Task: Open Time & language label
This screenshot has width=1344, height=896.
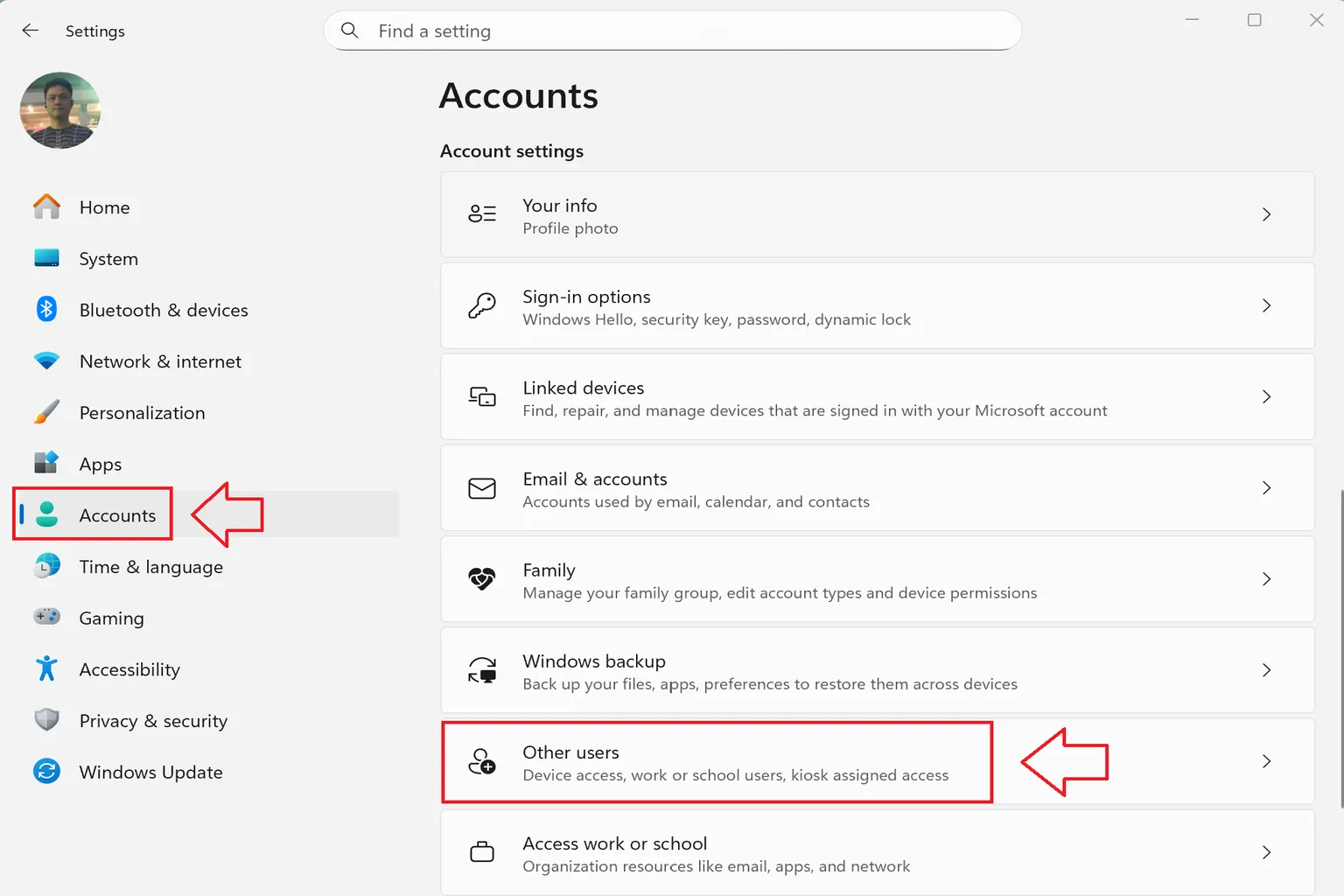Action: (150, 567)
